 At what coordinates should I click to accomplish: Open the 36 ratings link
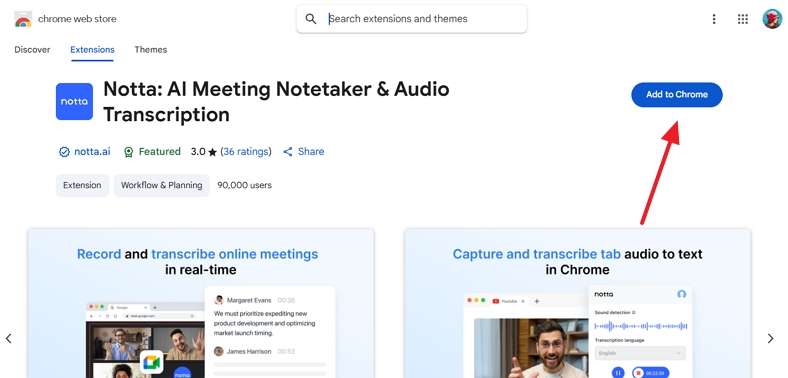pyautogui.click(x=246, y=152)
